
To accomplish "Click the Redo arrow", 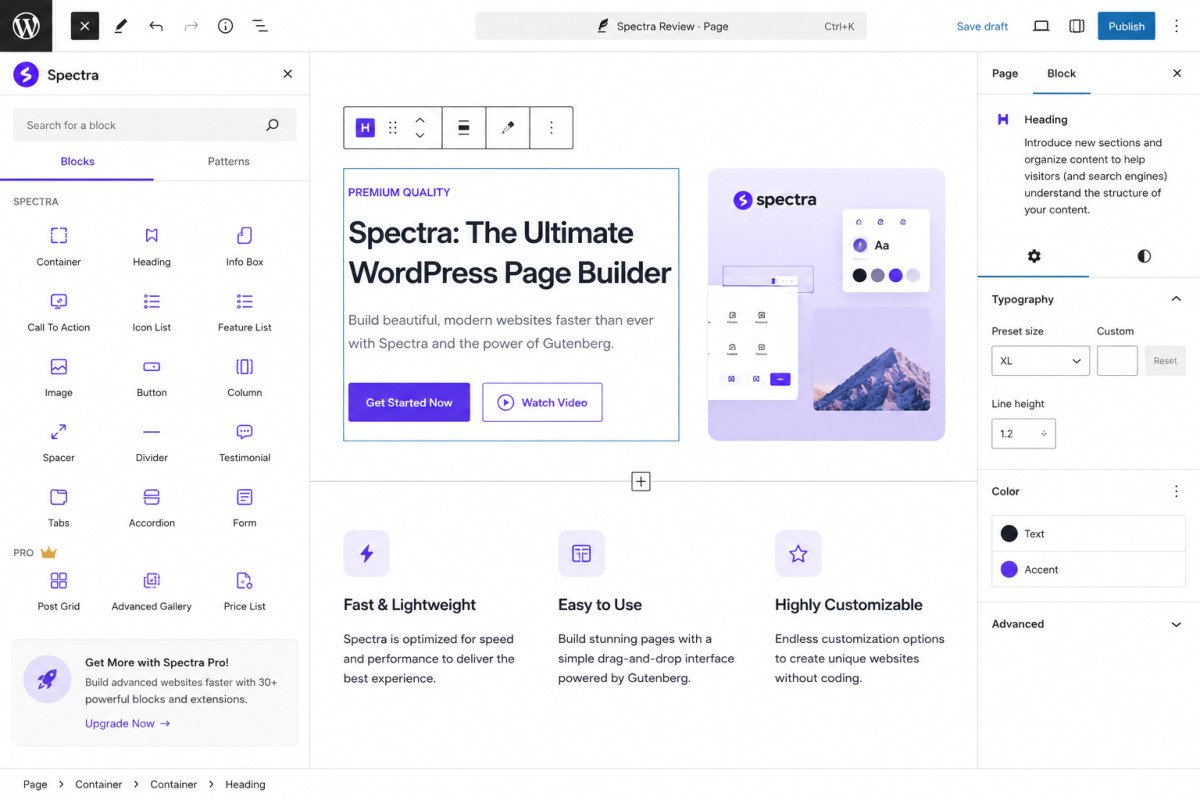I will pyautogui.click(x=191, y=26).
